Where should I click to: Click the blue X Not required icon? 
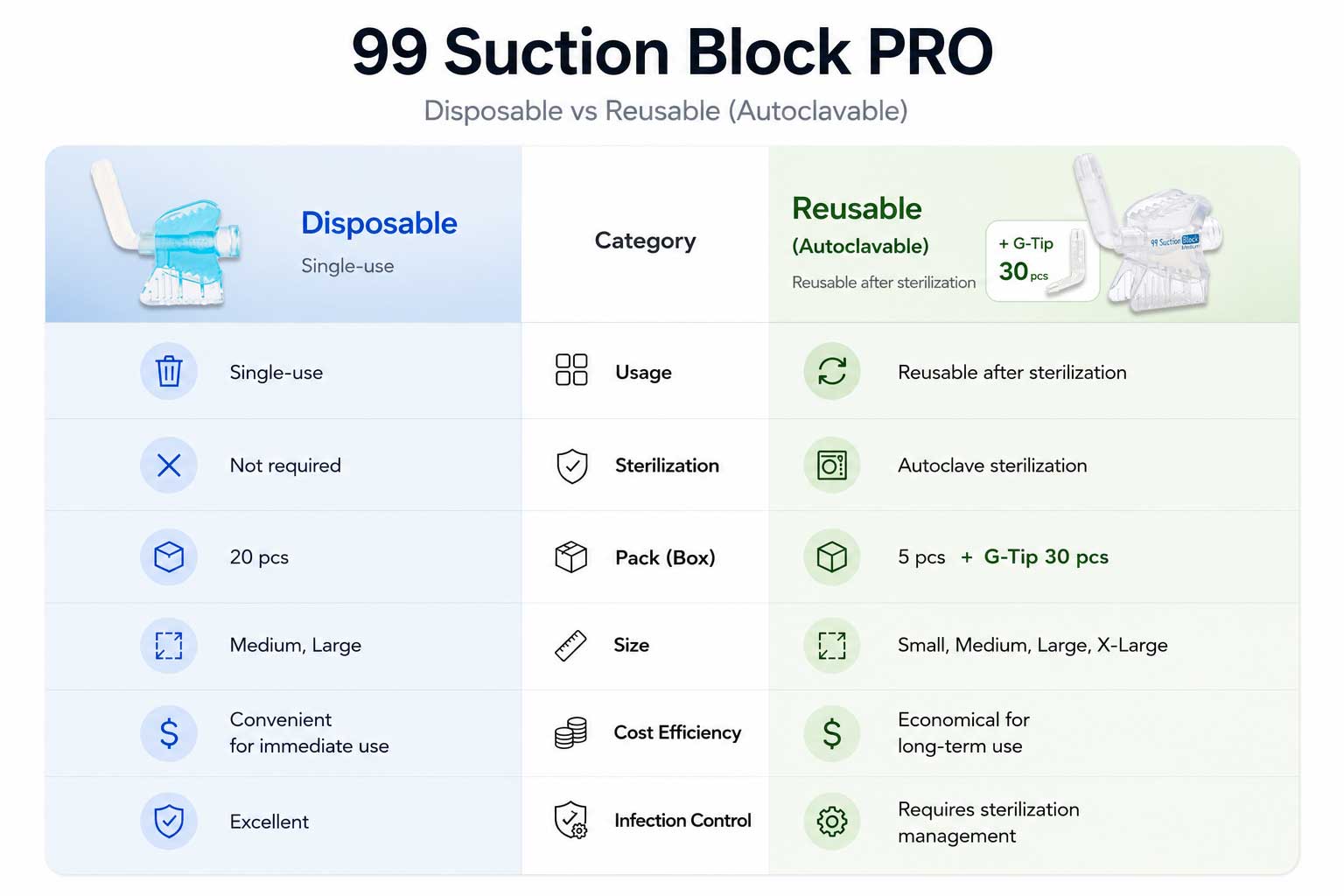[169, 465]
